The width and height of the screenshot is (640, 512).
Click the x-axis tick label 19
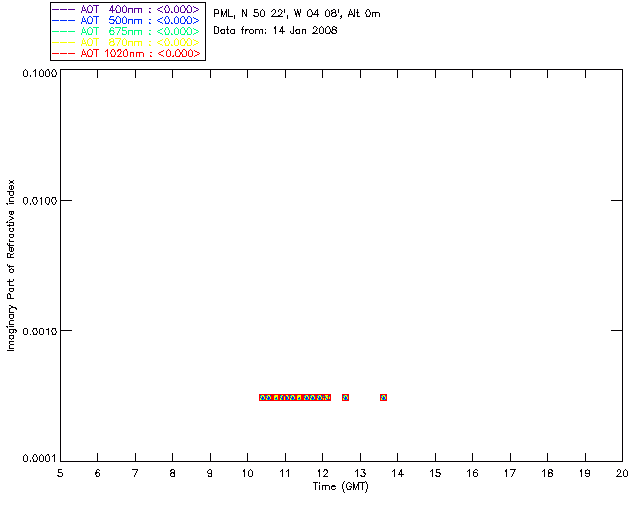coord(585,473)
